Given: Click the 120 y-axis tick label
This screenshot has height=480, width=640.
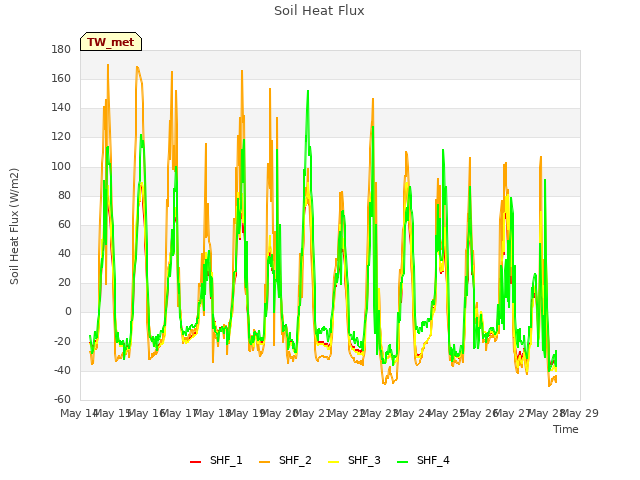Looking at the screenshot, I should 61,137.
